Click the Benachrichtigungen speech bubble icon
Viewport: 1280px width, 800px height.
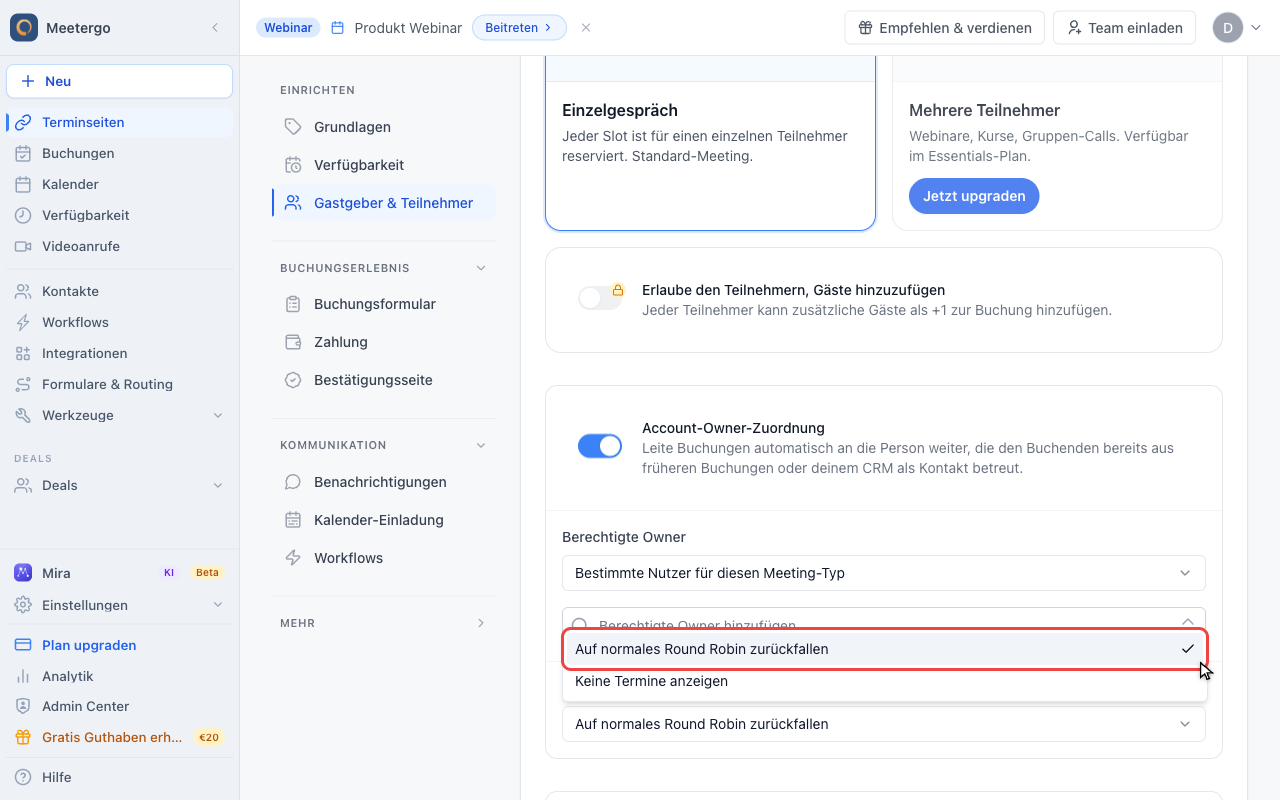[x=293, y=482]
